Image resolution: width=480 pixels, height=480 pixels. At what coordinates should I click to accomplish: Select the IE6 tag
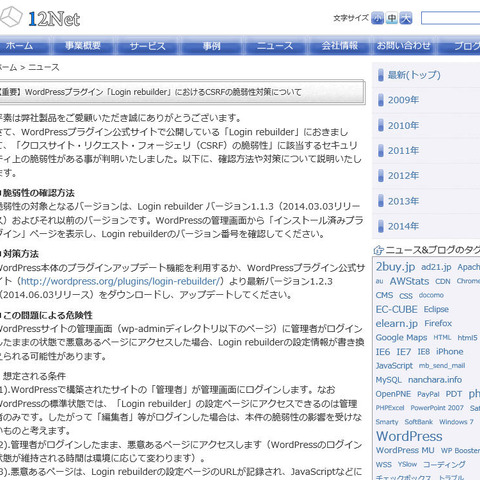383,352
